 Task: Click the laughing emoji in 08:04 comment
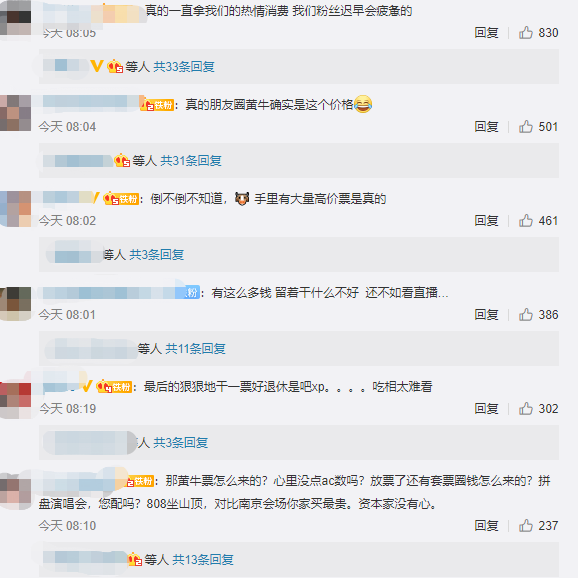pyautogui.click(x=363, y=104)
